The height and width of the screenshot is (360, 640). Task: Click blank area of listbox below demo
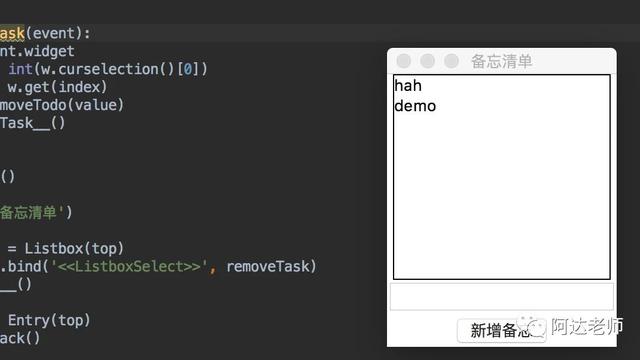tap(502, 196)
